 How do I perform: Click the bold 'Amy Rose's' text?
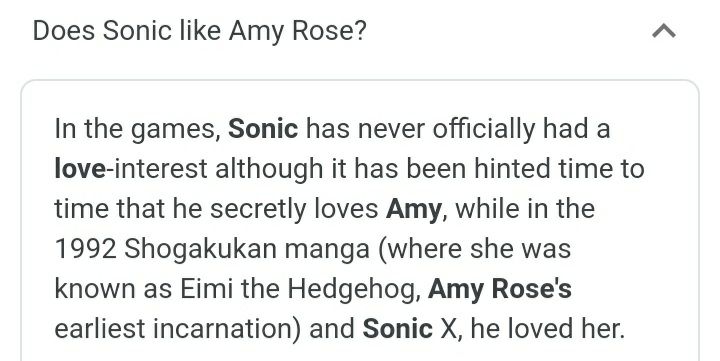point(500,289)
